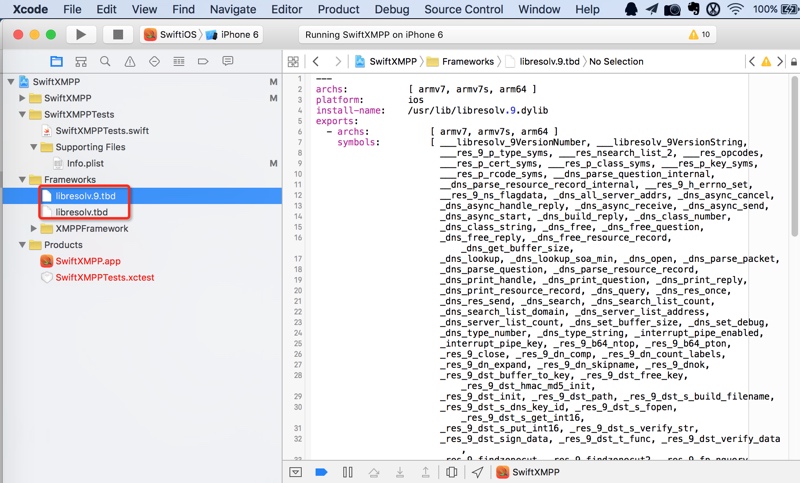Open the Symbol navigator icon
This screenshot has height=483, width=800.
[81, 62]
